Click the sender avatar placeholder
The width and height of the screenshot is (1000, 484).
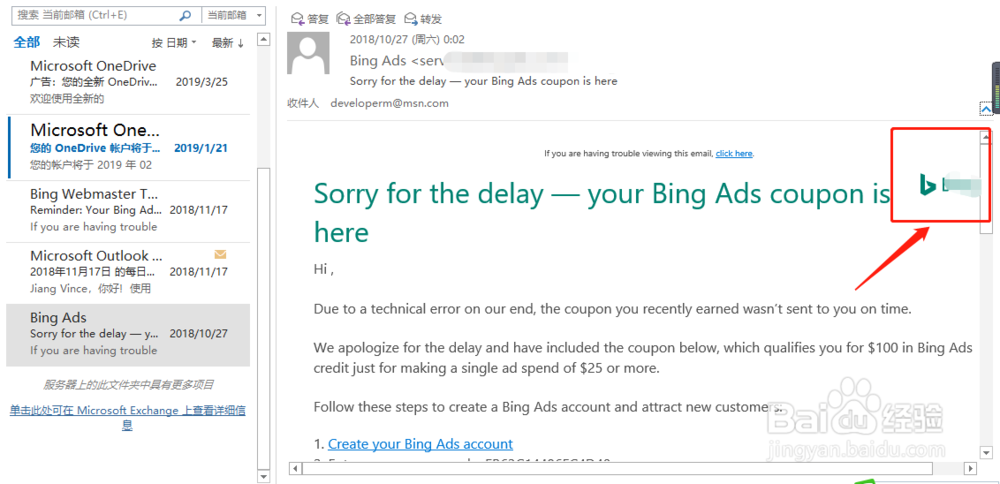(x=308, y=54)
